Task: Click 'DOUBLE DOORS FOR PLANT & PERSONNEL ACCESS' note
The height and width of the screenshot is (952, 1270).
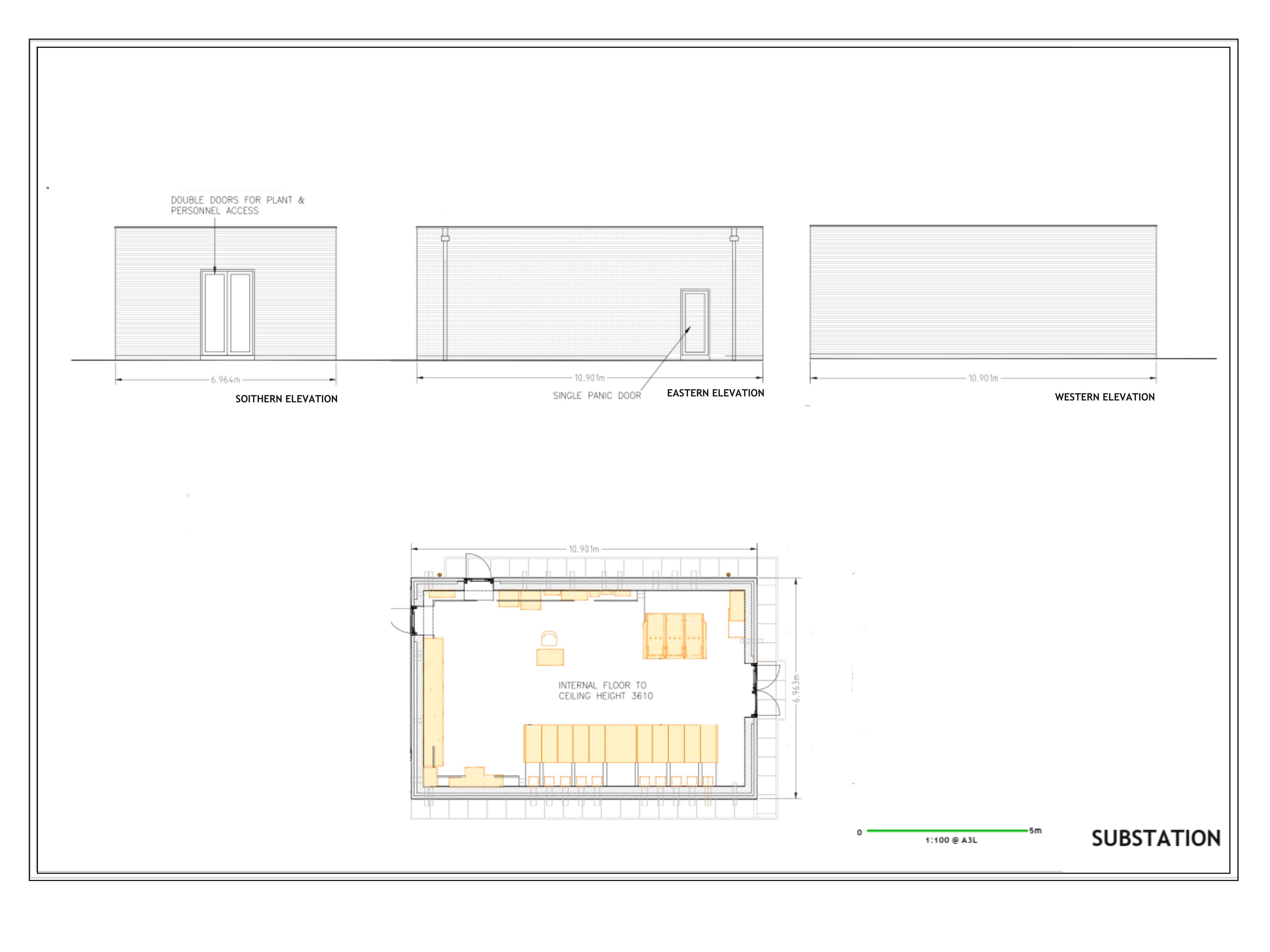Action: 238,205
